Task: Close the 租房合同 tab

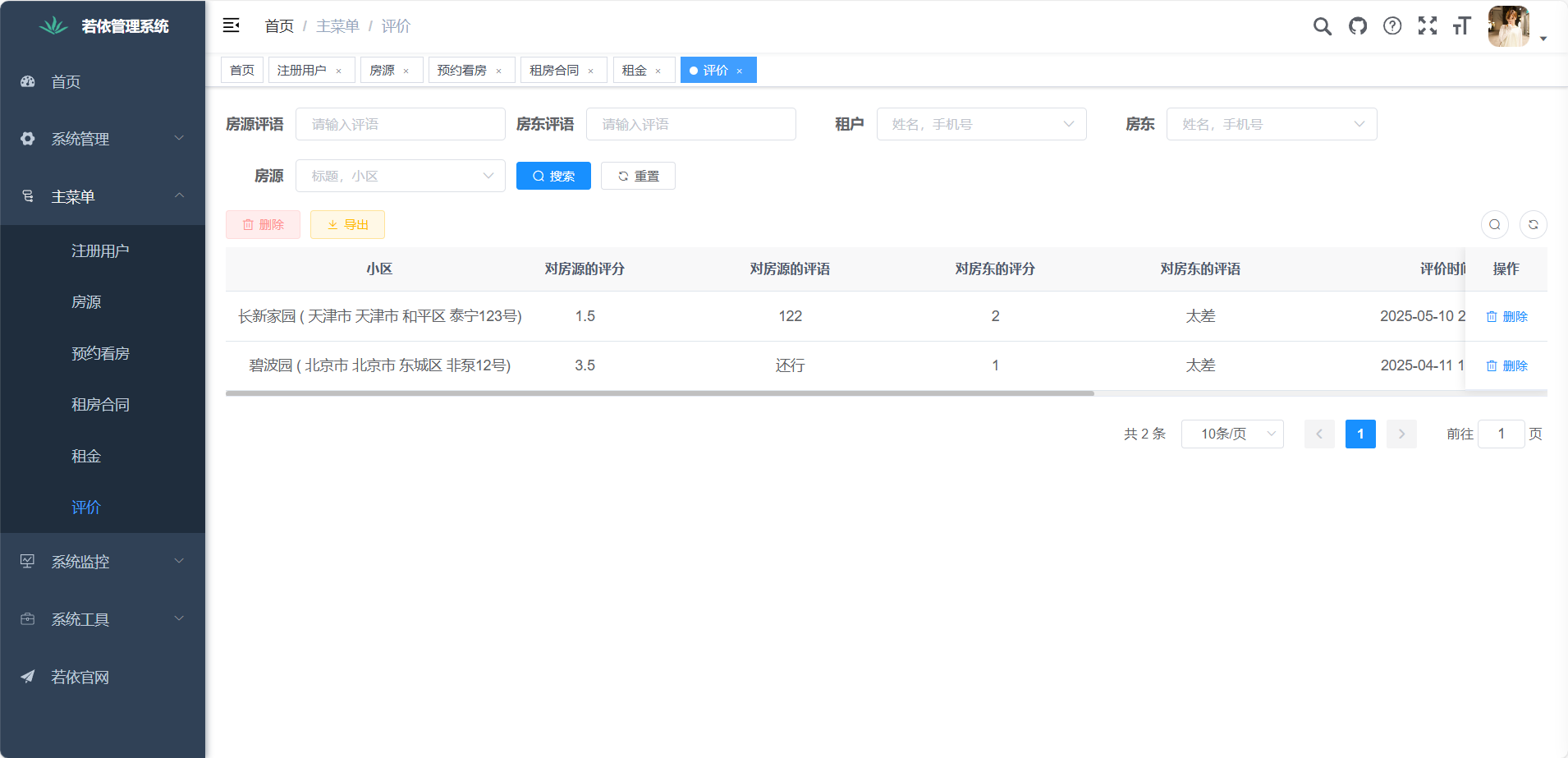Action: [x=590, y=71]
